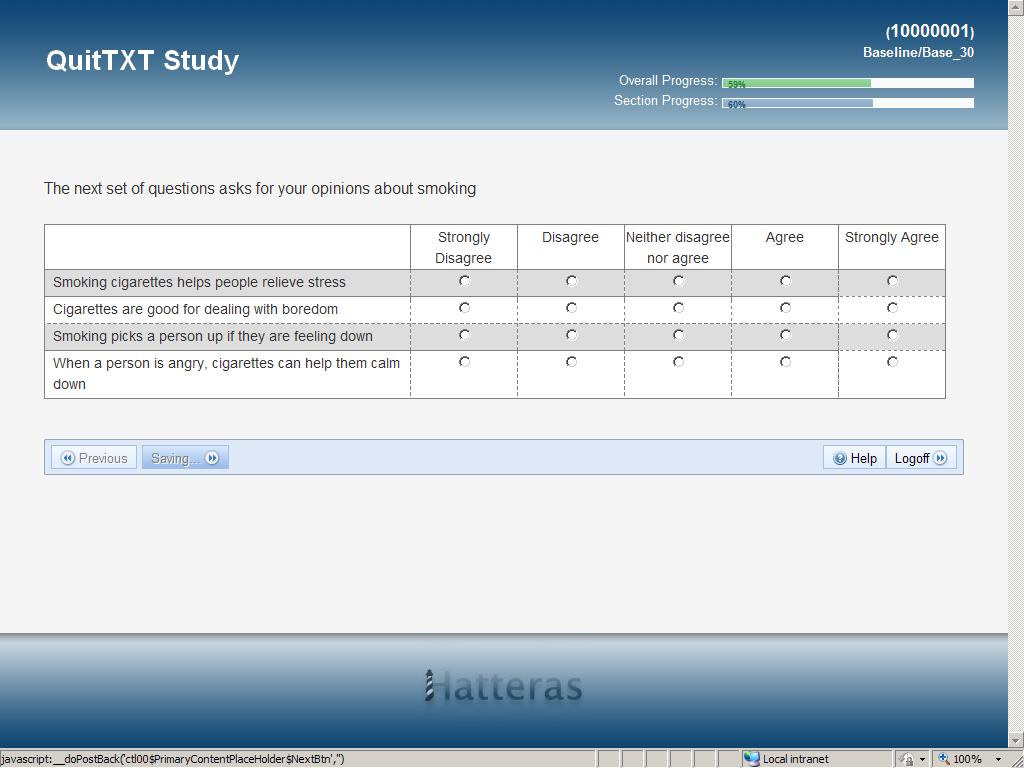
Task: Open the security dropdown arrow in status bar
Action: pos(922,759)
